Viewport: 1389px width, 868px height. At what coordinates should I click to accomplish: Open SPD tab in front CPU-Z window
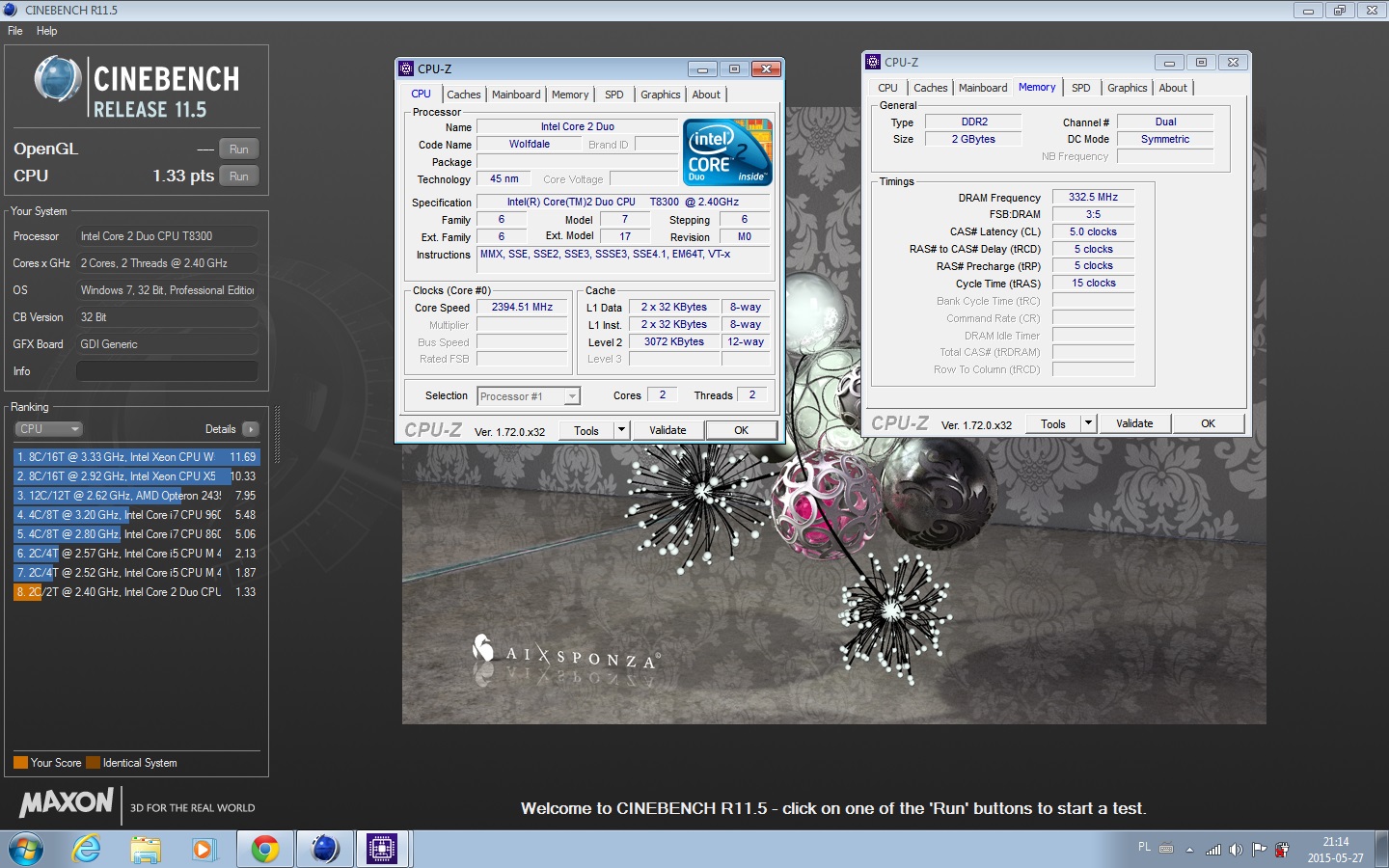[x=614, y=95]
